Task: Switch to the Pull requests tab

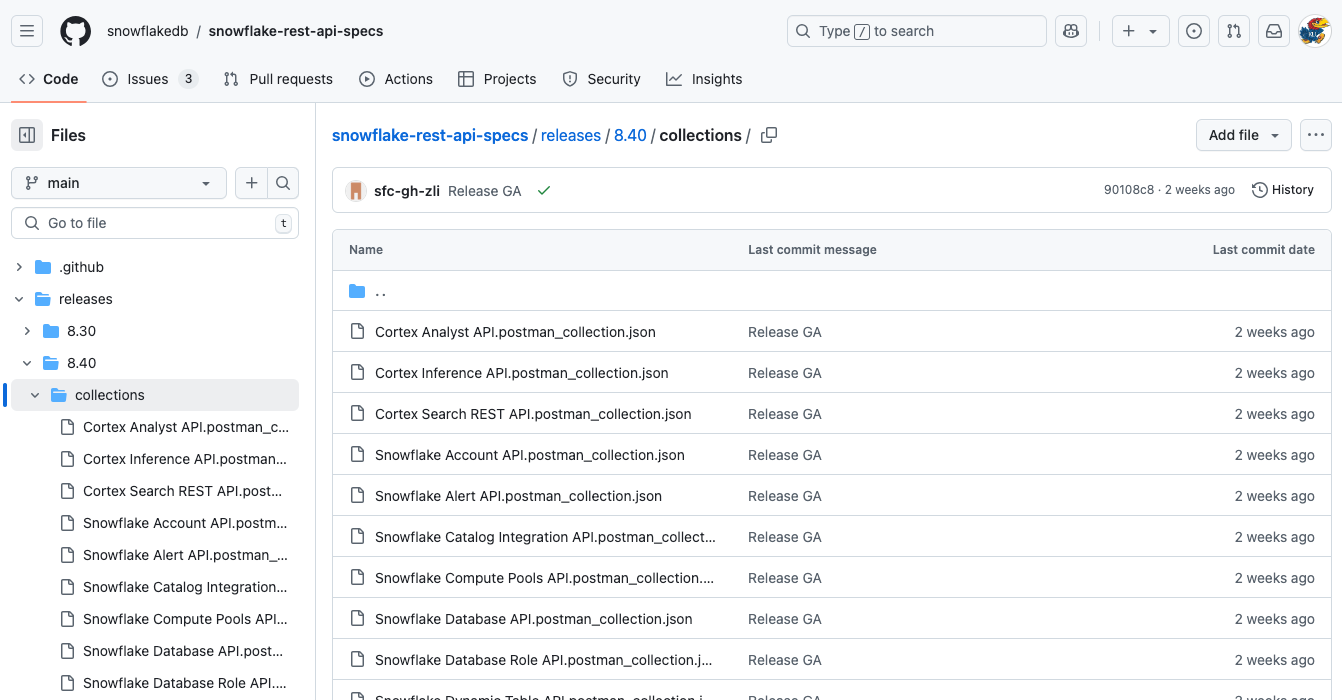Action: coord(278,79)
